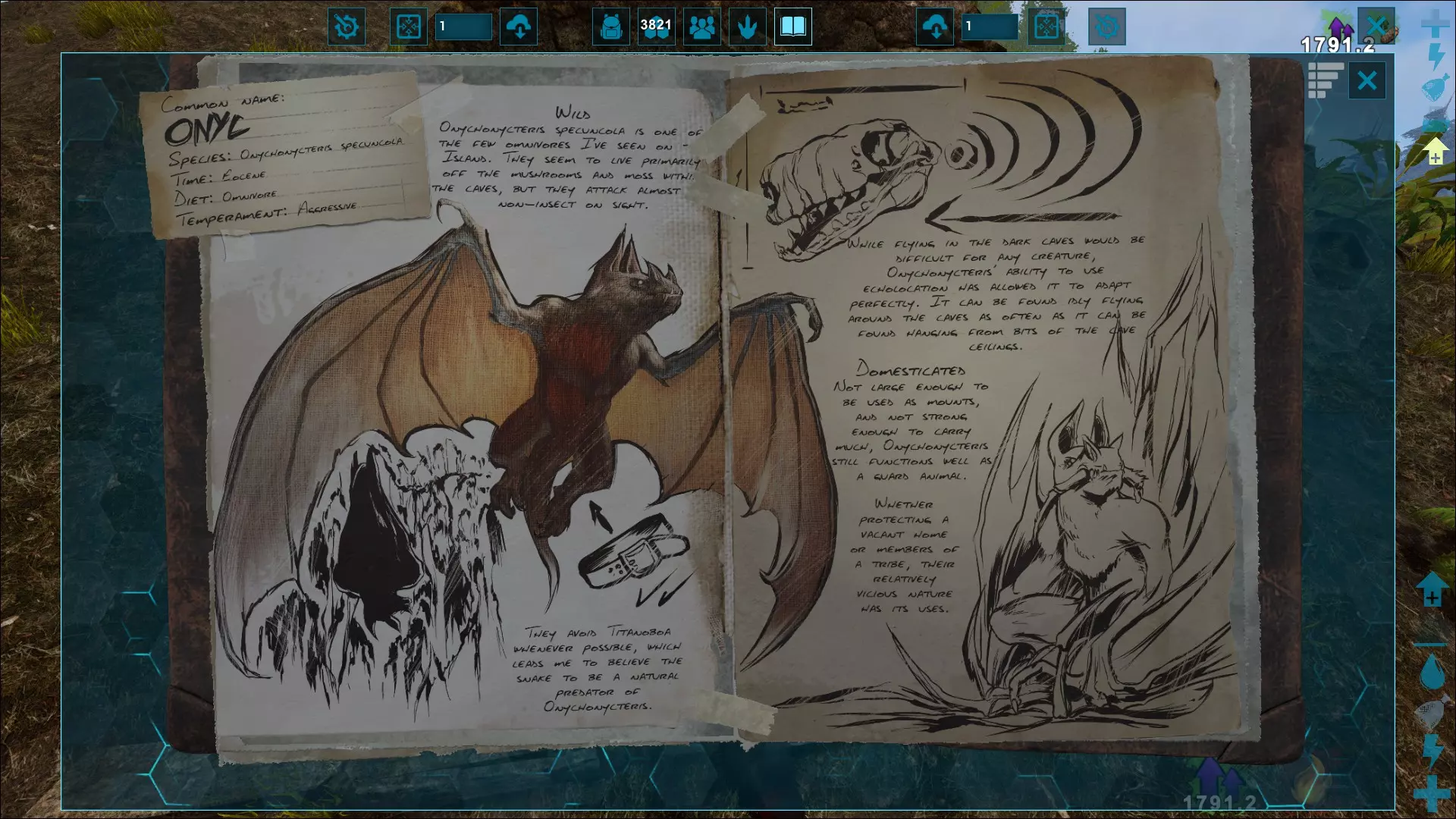Switch to the tribe members tab
Image resolution: width=1456 pixels, height=819 pixels.
[x=702, y=27]
